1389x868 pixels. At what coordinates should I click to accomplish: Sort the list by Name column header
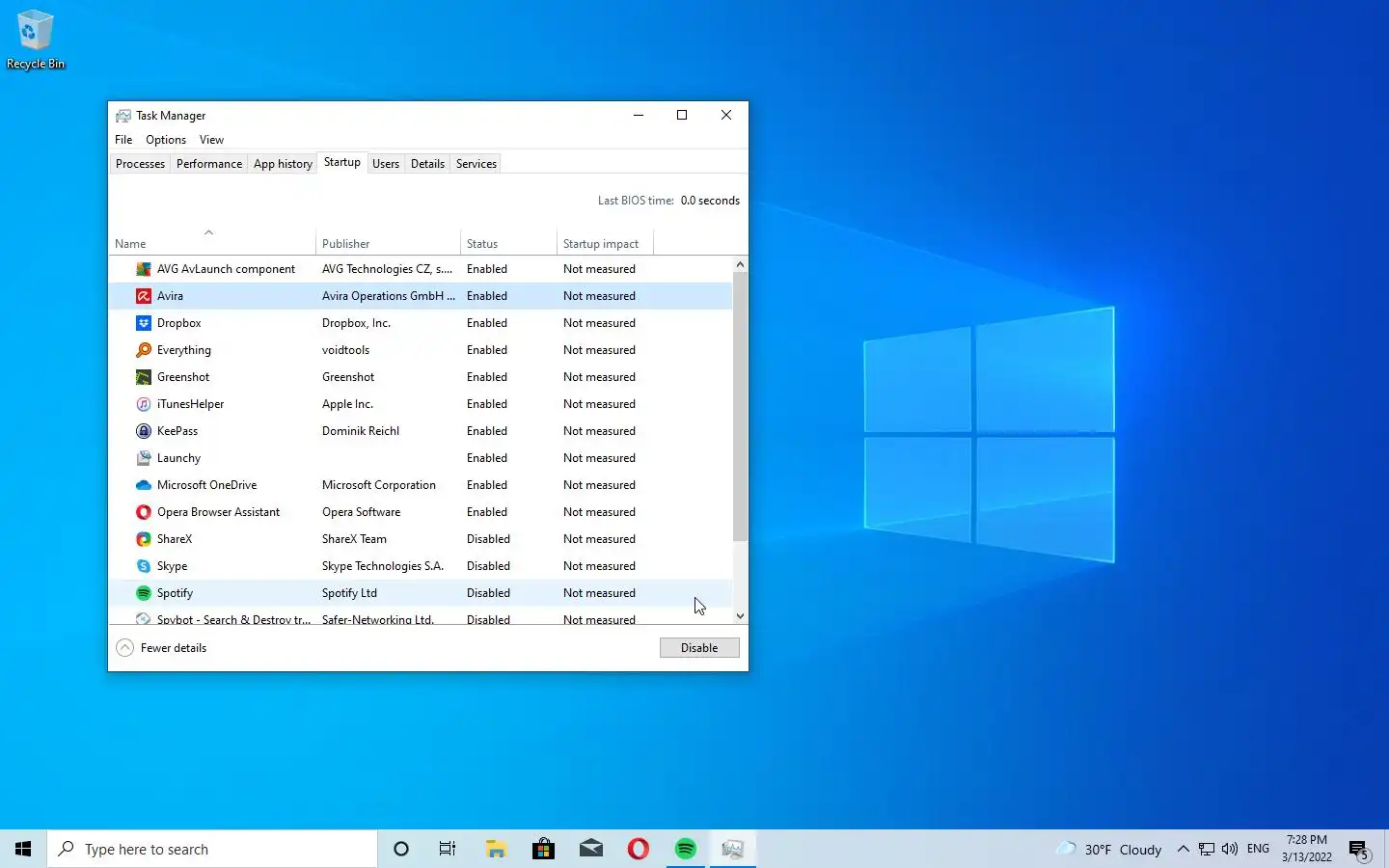click(x=212, y=243)
